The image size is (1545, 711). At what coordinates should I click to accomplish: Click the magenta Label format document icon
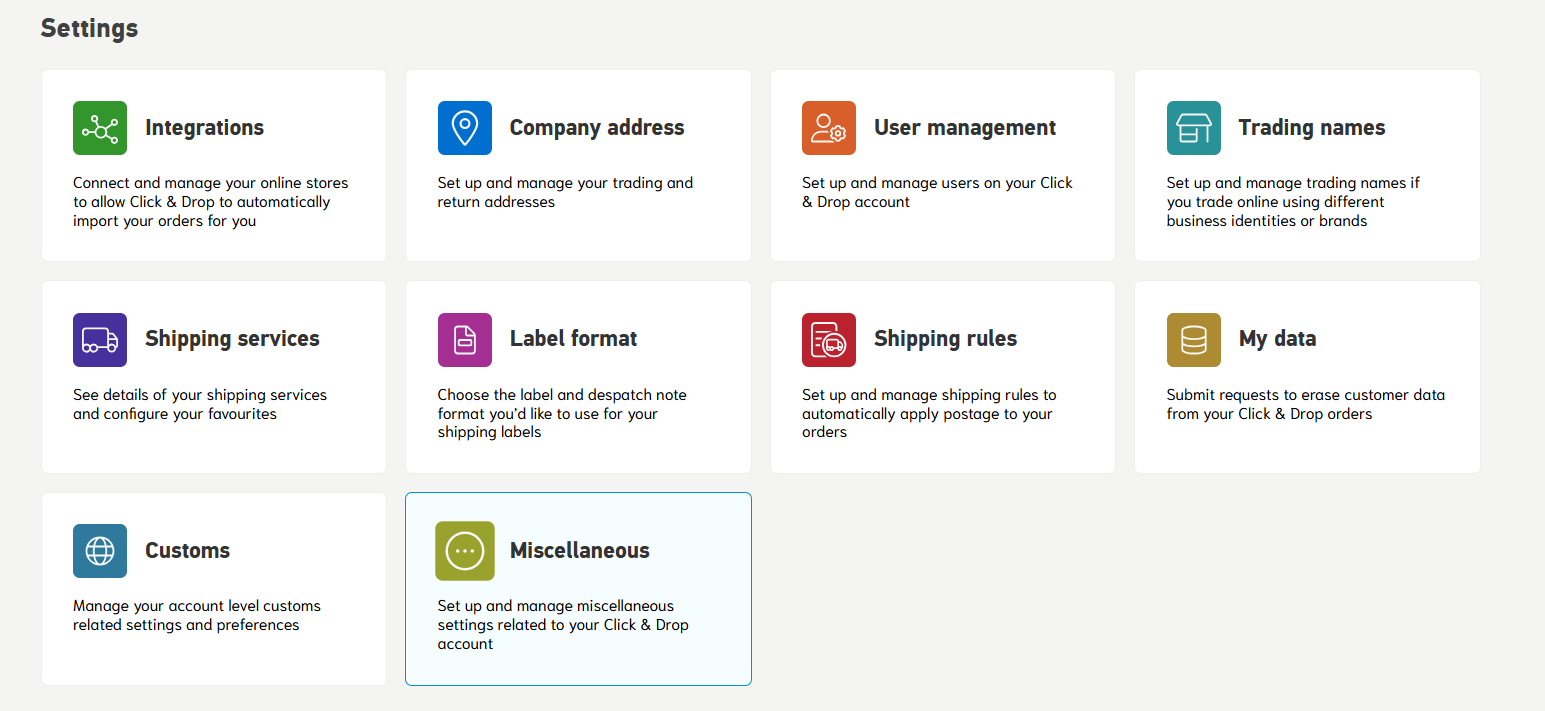click(465, 340)
